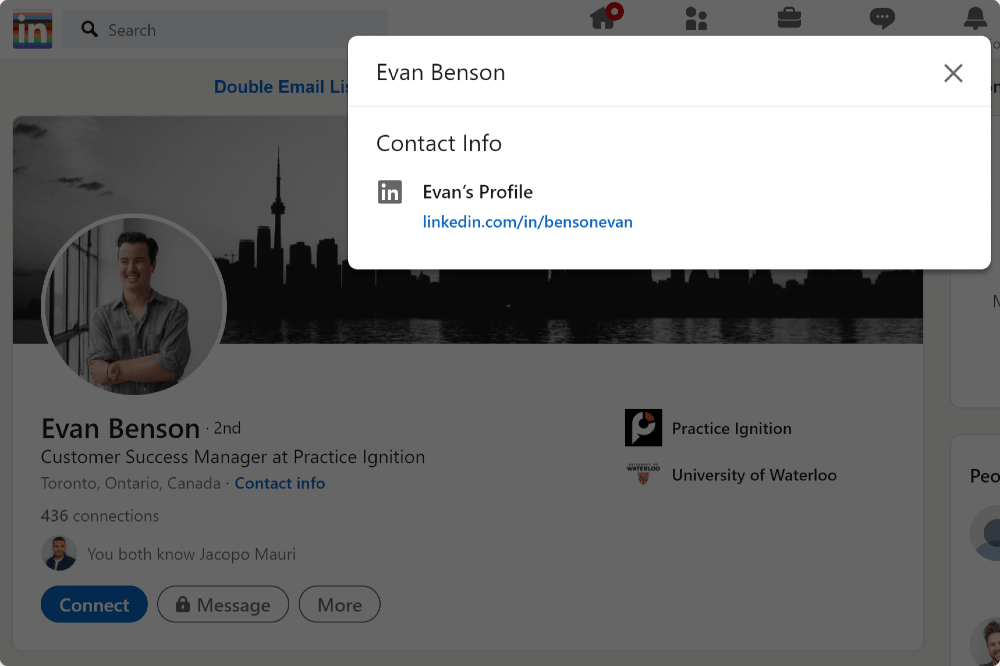
Task: Click the Connect button
Action: tap(94, 604)
